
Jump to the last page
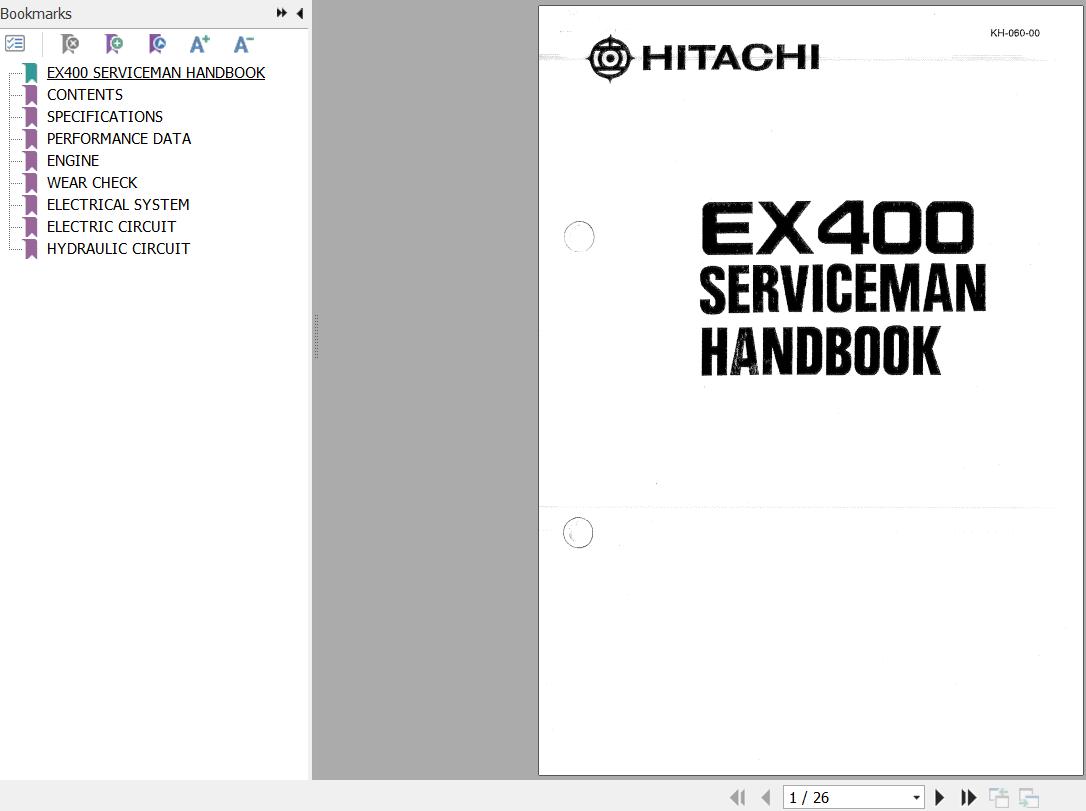coord(968,798)
